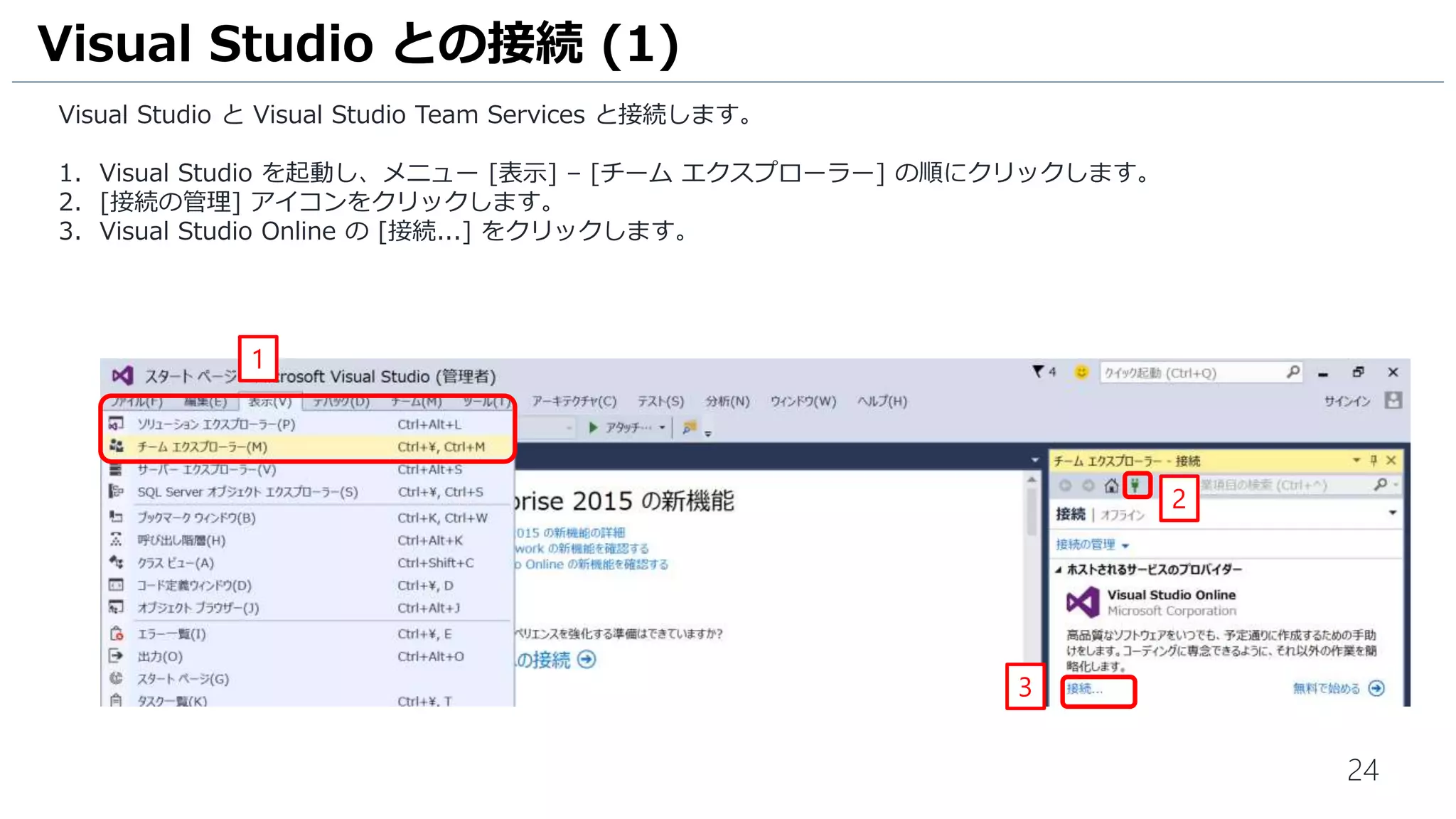
Task: Click the account avatar icon beside サインイン
Action: click(1393, 400)
